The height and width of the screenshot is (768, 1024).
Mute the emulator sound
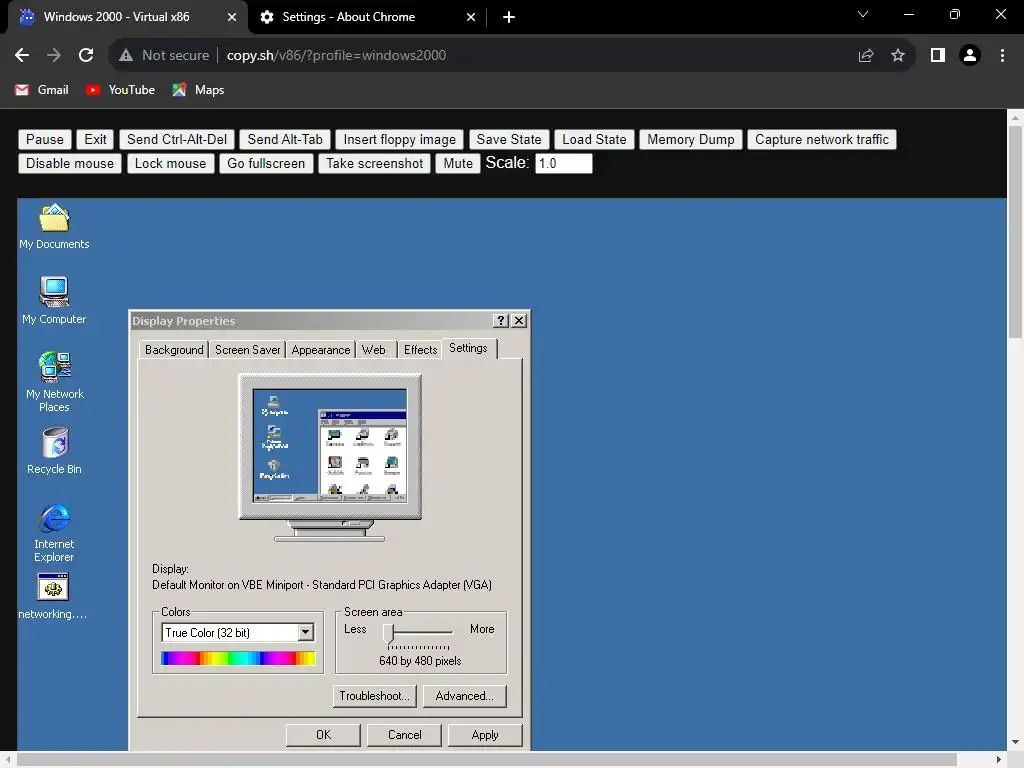[x=458, y=164]
